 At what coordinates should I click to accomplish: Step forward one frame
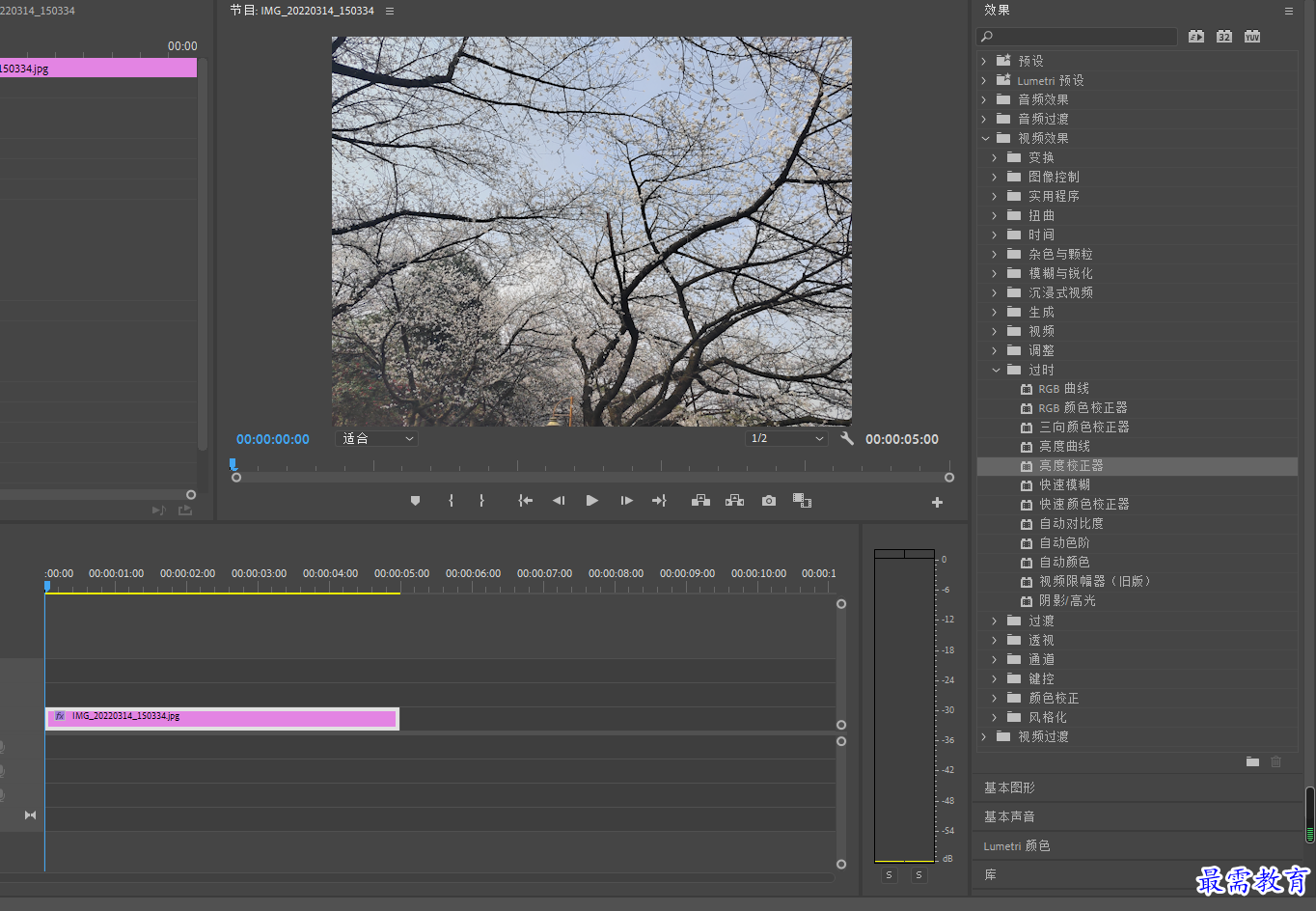click(626, 501)
